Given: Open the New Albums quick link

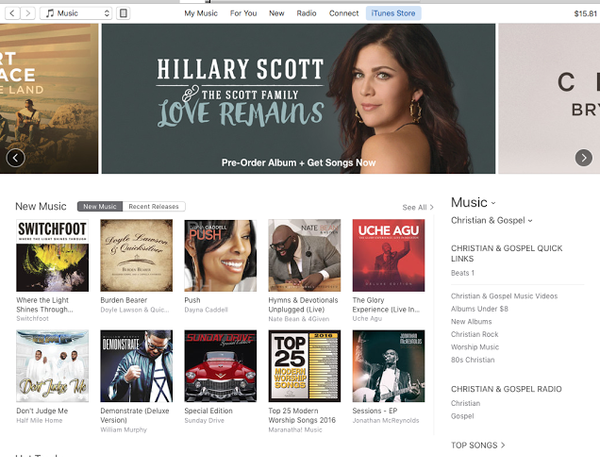Looking at the screenshot, I should [471, 322].
